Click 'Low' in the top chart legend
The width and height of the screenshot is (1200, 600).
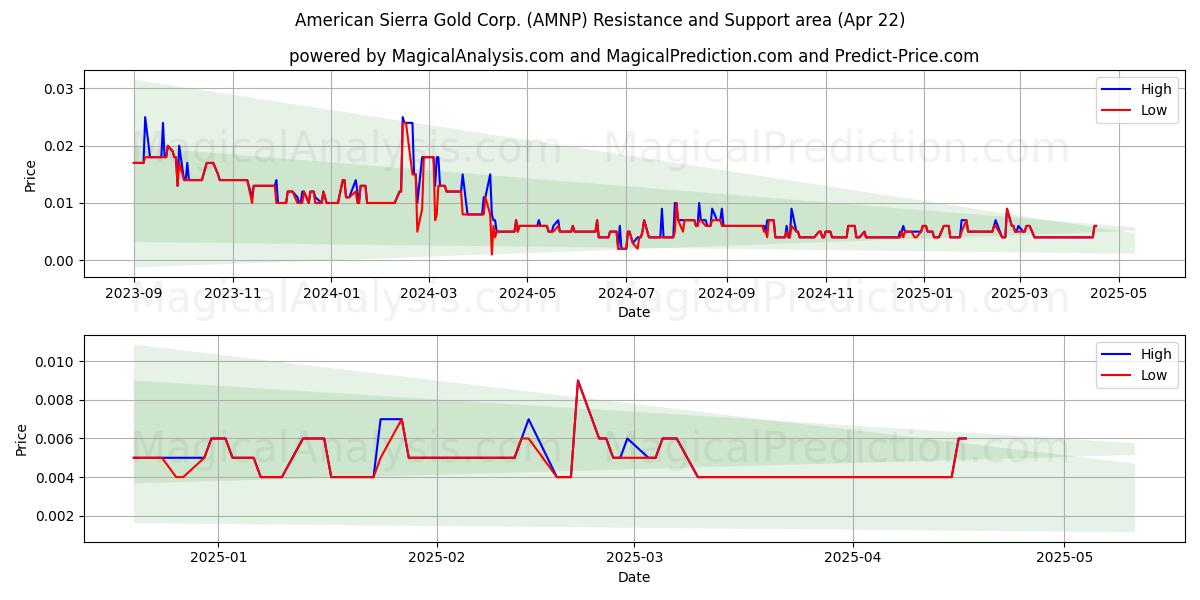(1154, 110)
